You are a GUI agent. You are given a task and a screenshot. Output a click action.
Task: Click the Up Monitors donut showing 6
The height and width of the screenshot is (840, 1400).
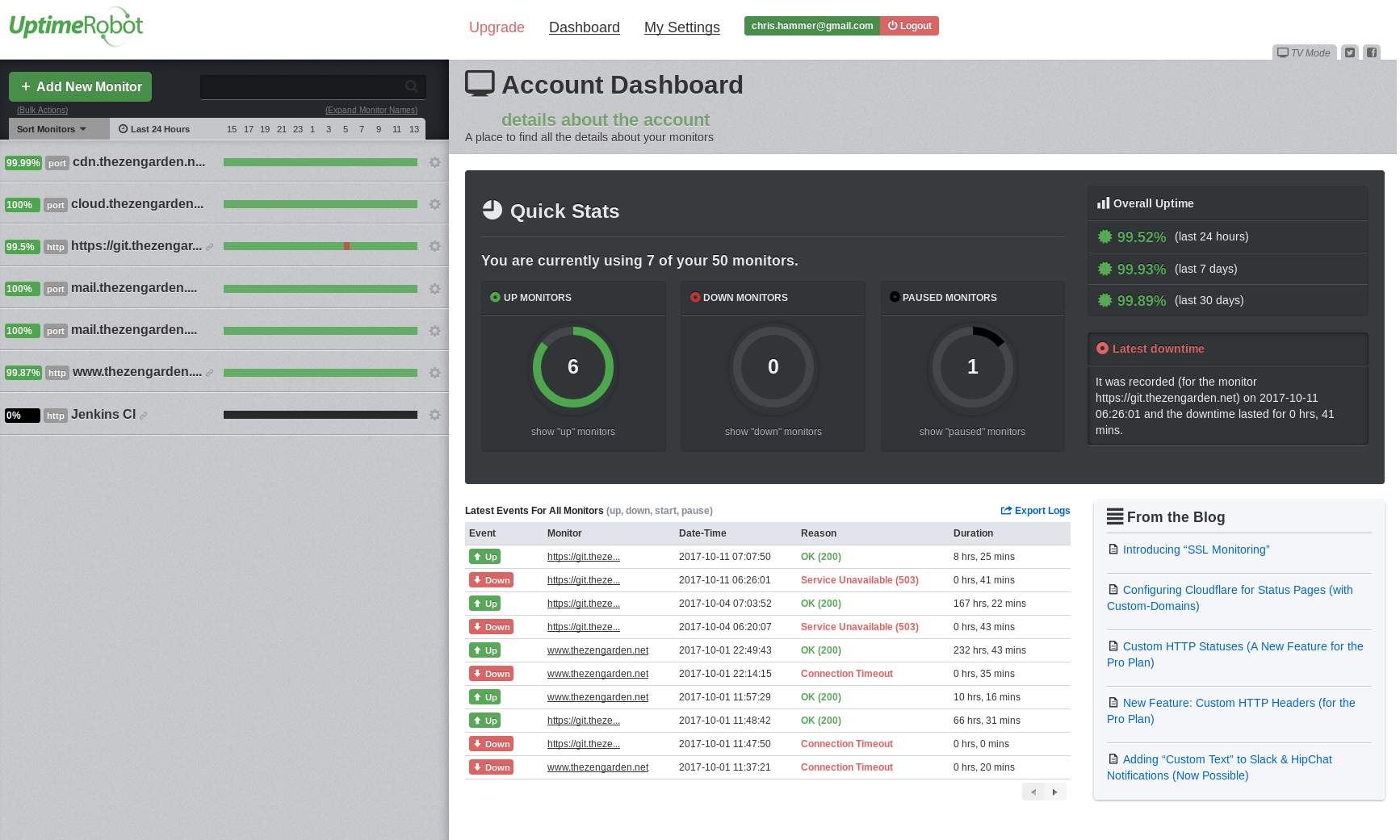(573, 367)
